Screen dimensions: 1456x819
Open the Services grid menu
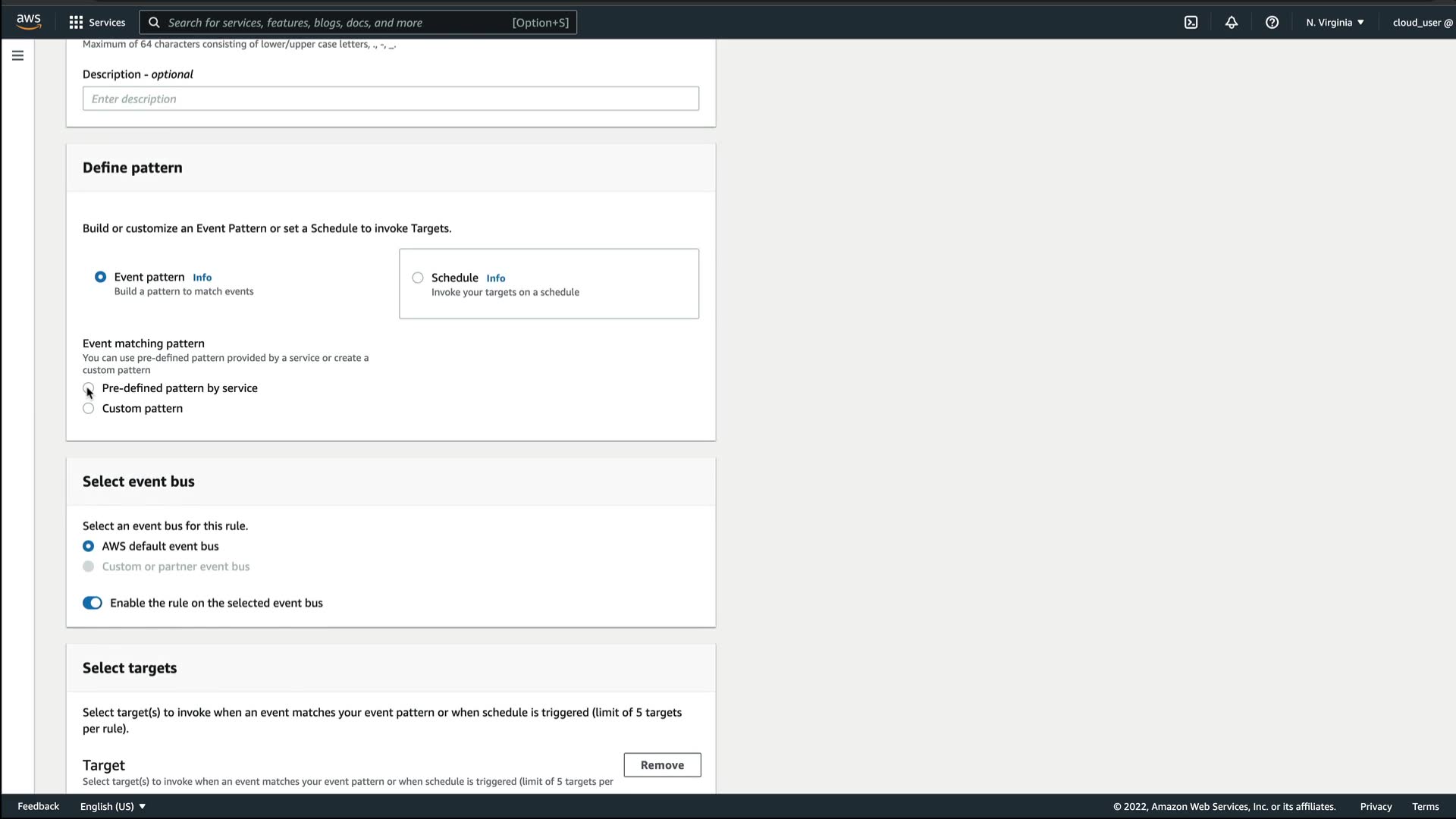[x=97, y=22]
